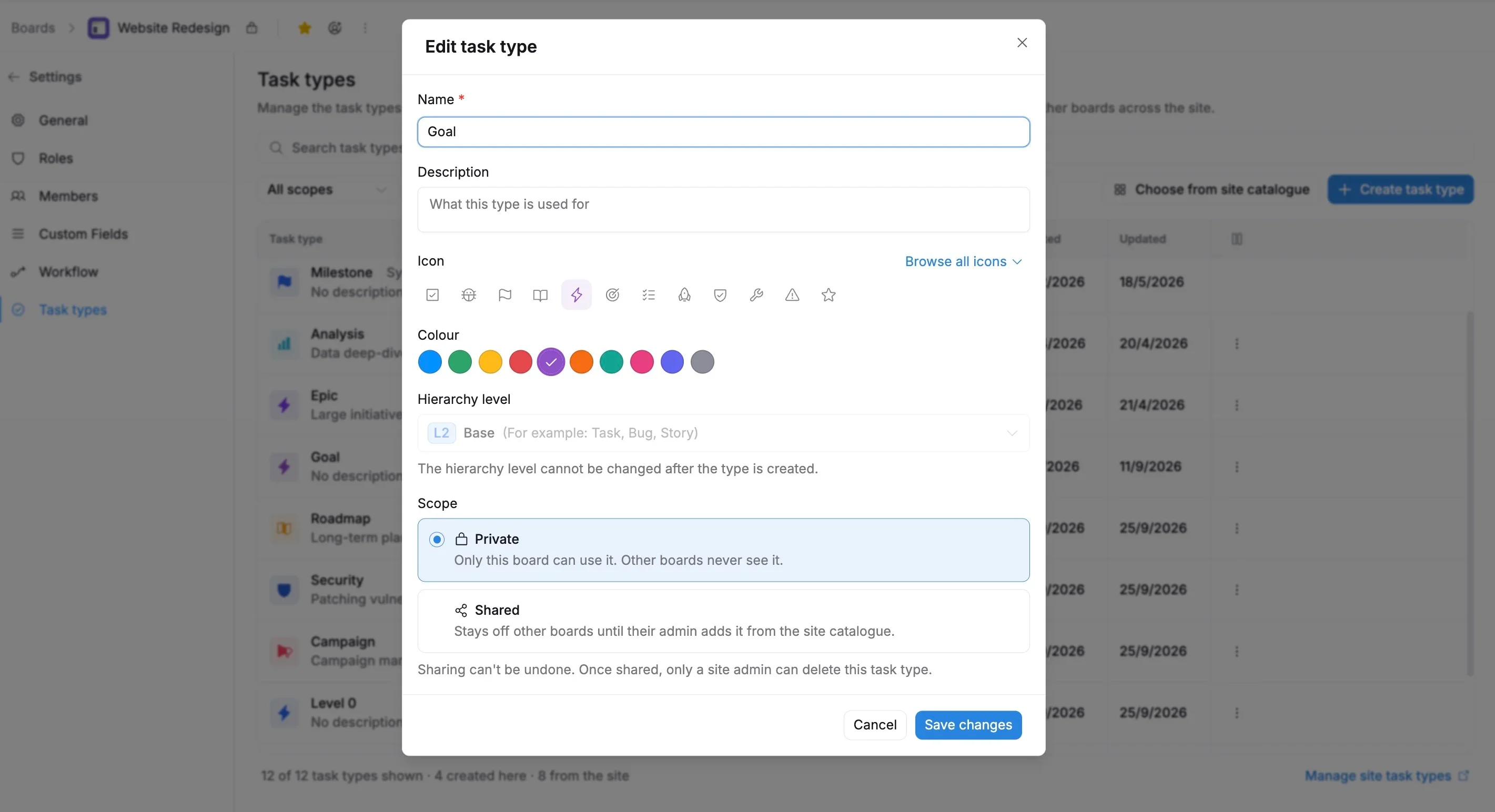Image resolution: width=1495 pixels, height=812 pixels.
Task: Open Manage site task types link
Action: pos(1386,776)
